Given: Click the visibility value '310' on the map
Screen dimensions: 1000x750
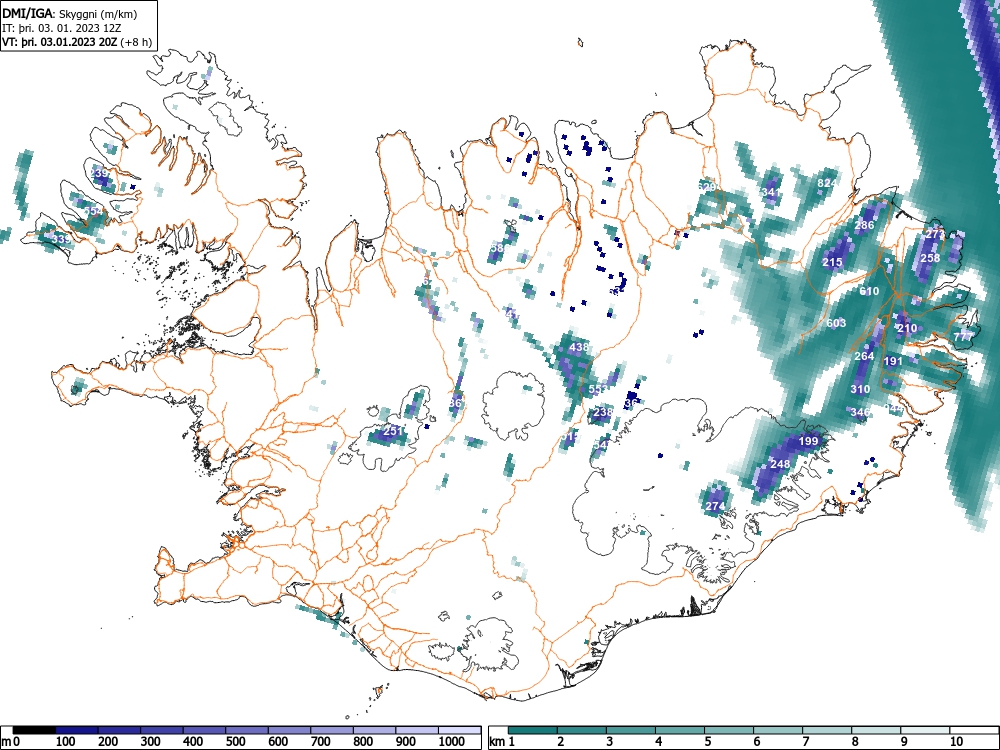Looking at the screenshot, I should tap(860, 389).
